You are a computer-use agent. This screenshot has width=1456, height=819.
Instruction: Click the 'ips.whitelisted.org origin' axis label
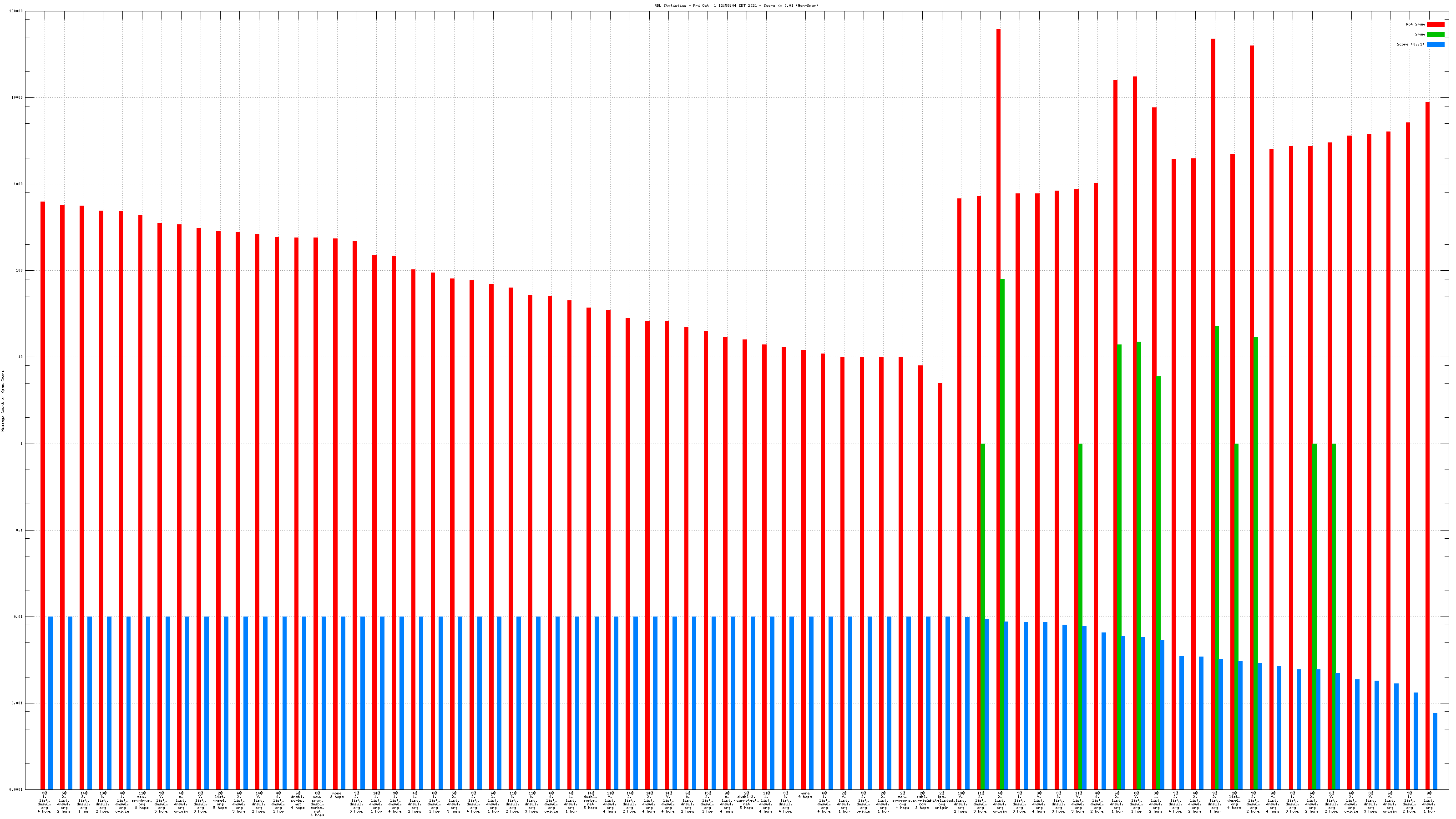(941, 800)
